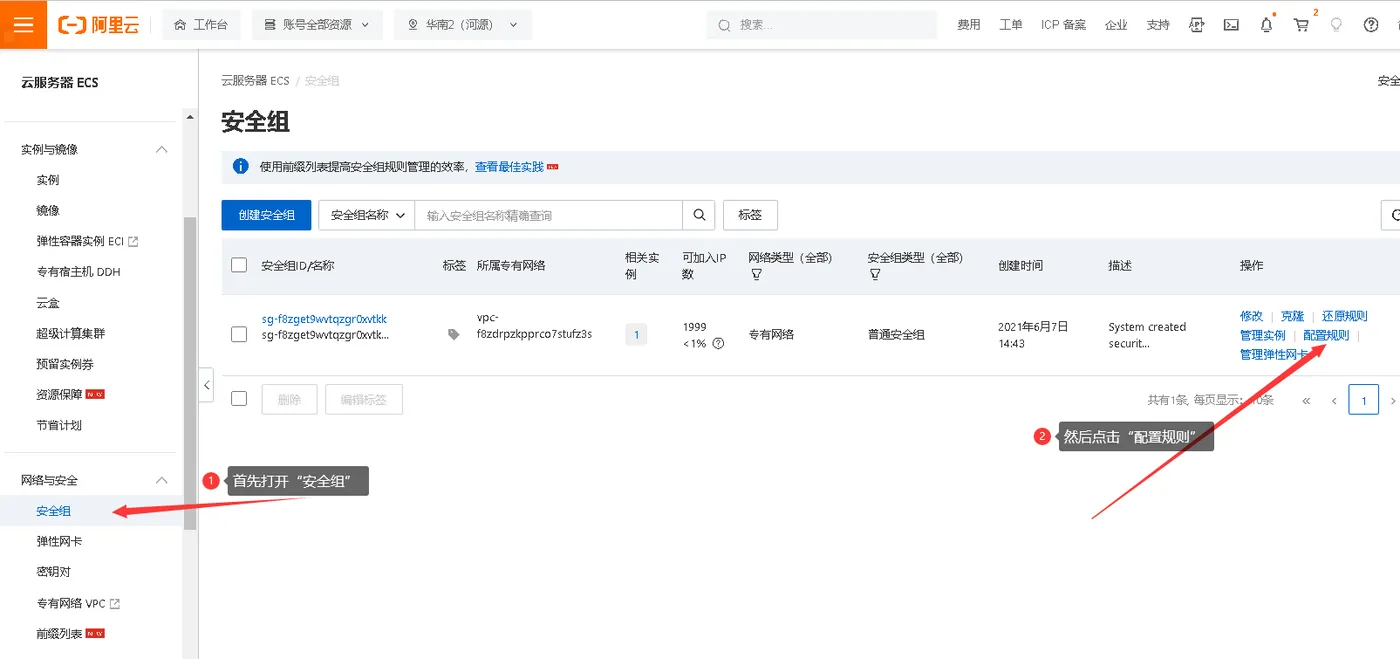Click the external link icon next to 弹性容器实例 ECI
1400x659 pixels.
coord(133,241)
